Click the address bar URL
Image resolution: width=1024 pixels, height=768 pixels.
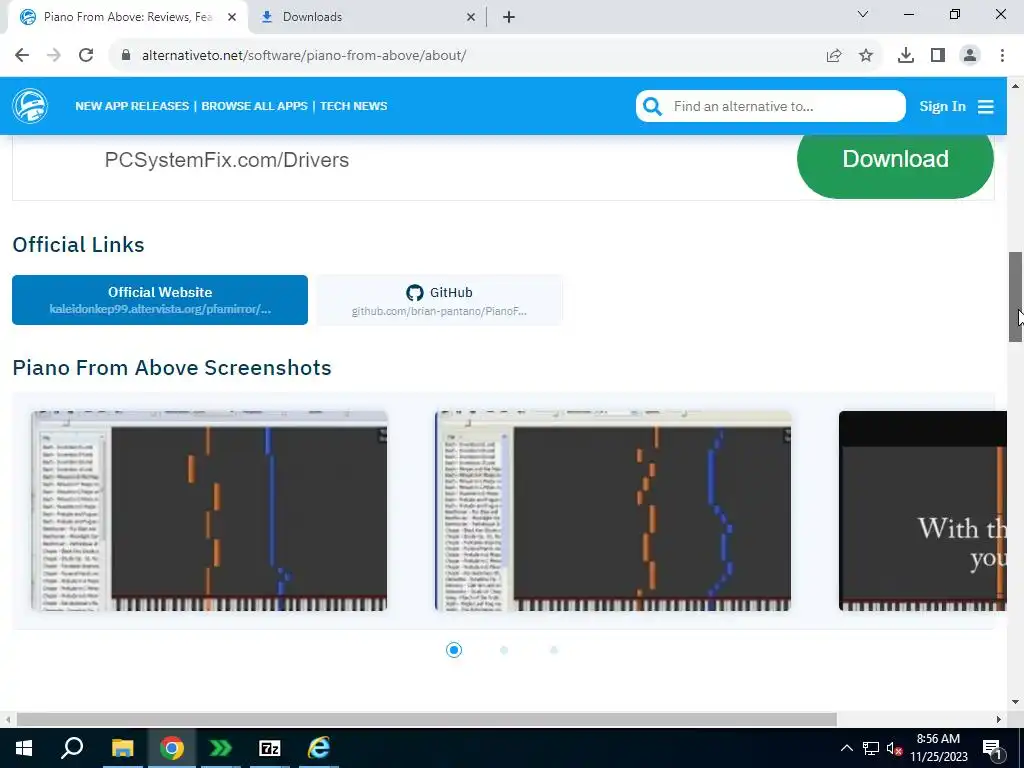tap(304, 56)
